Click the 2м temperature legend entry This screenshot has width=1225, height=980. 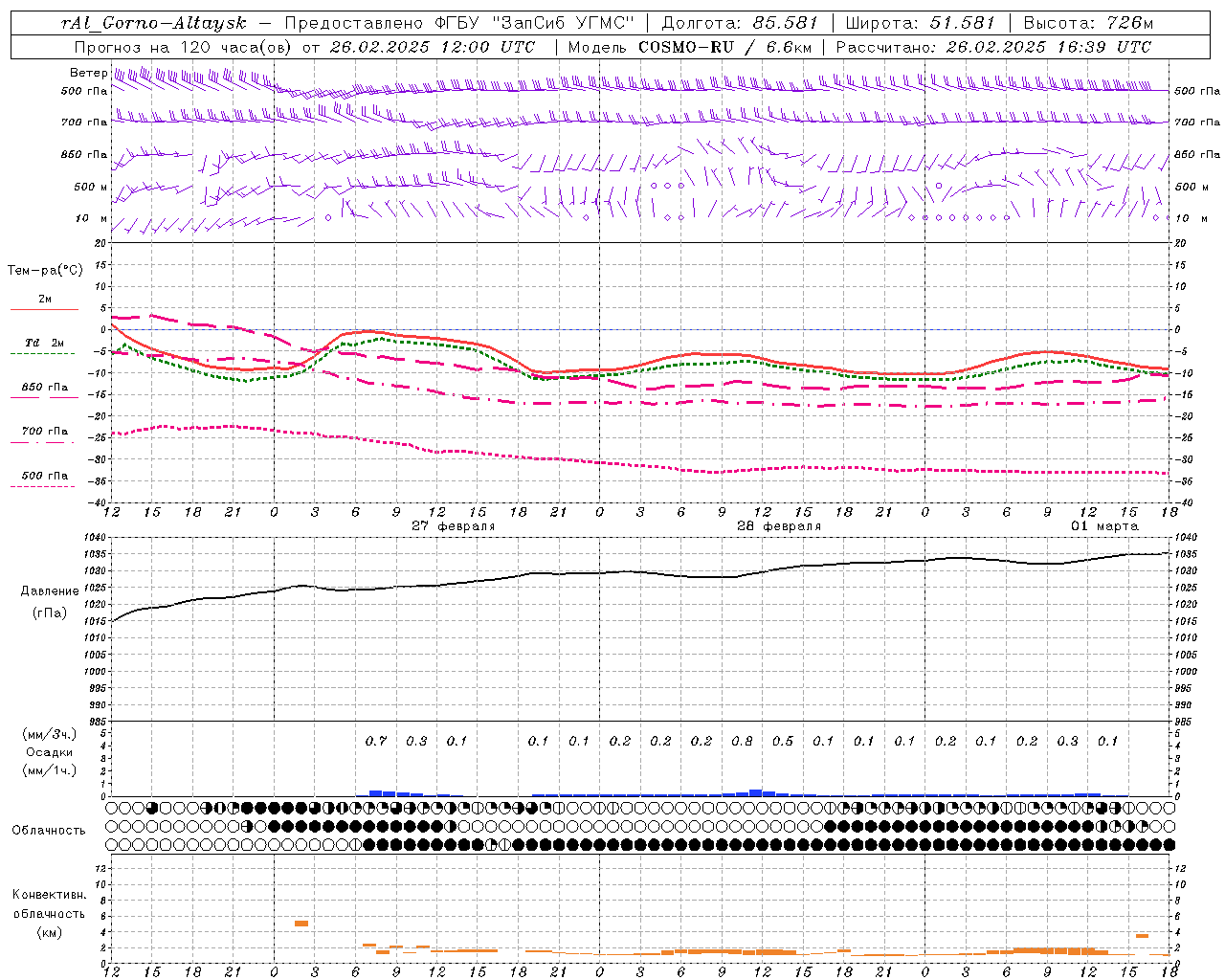tap(45, 300)
